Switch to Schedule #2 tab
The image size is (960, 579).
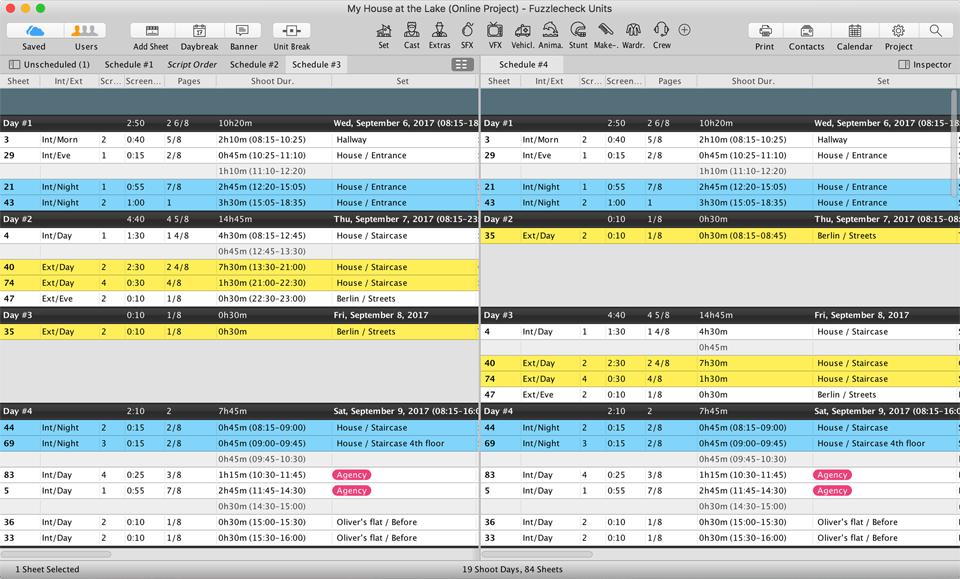pyautogui.click(x=254, y=64)
